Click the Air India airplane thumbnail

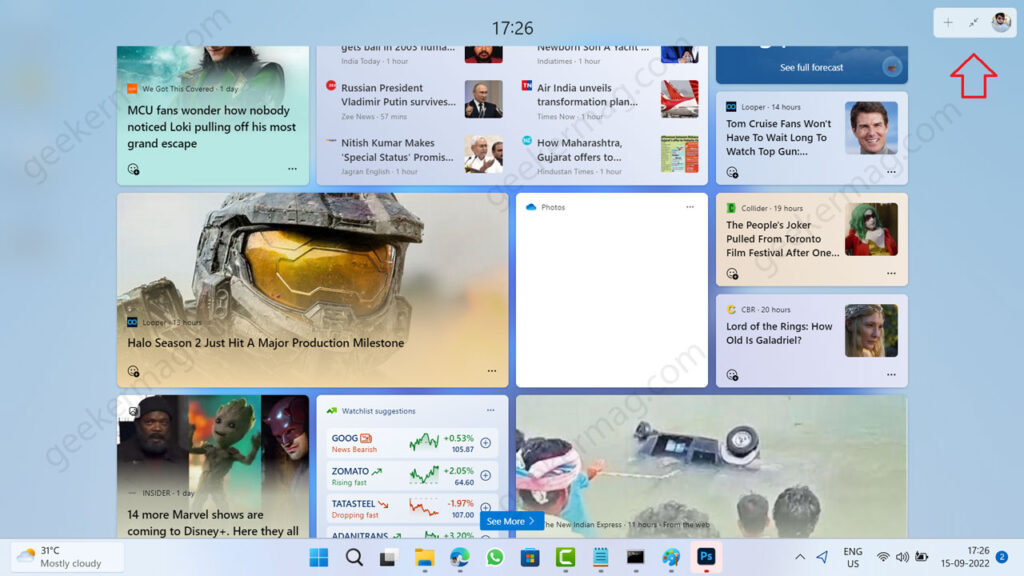pos(679,99)
